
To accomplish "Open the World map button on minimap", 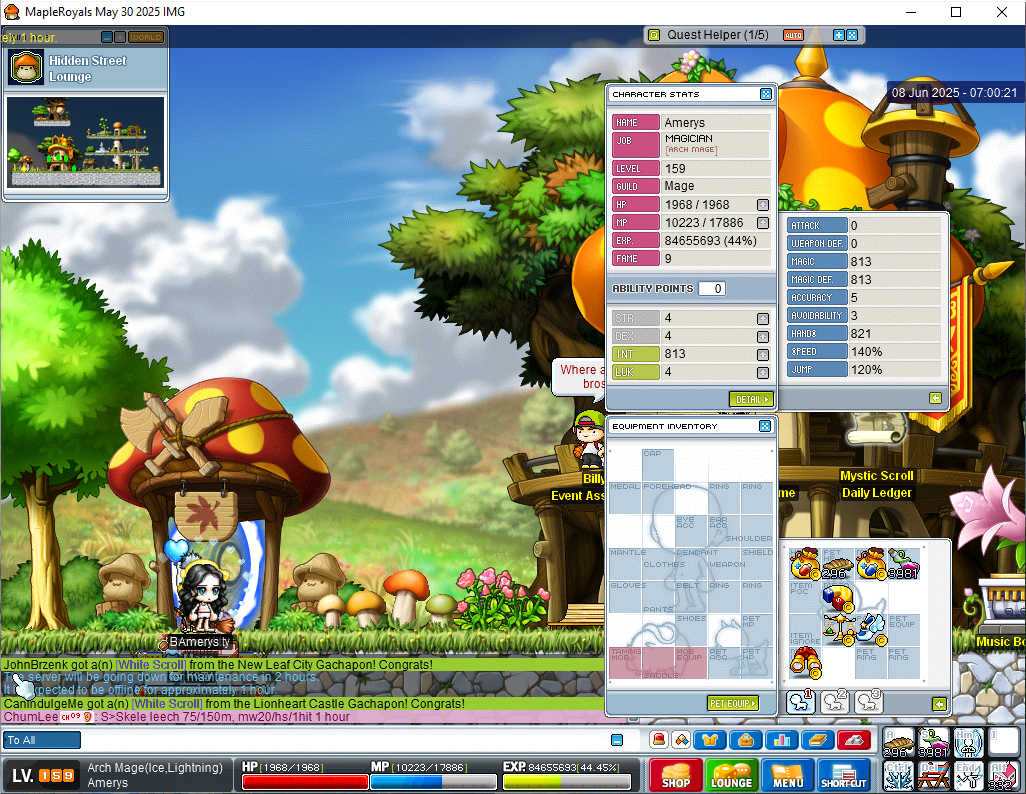I will [145, 37].
